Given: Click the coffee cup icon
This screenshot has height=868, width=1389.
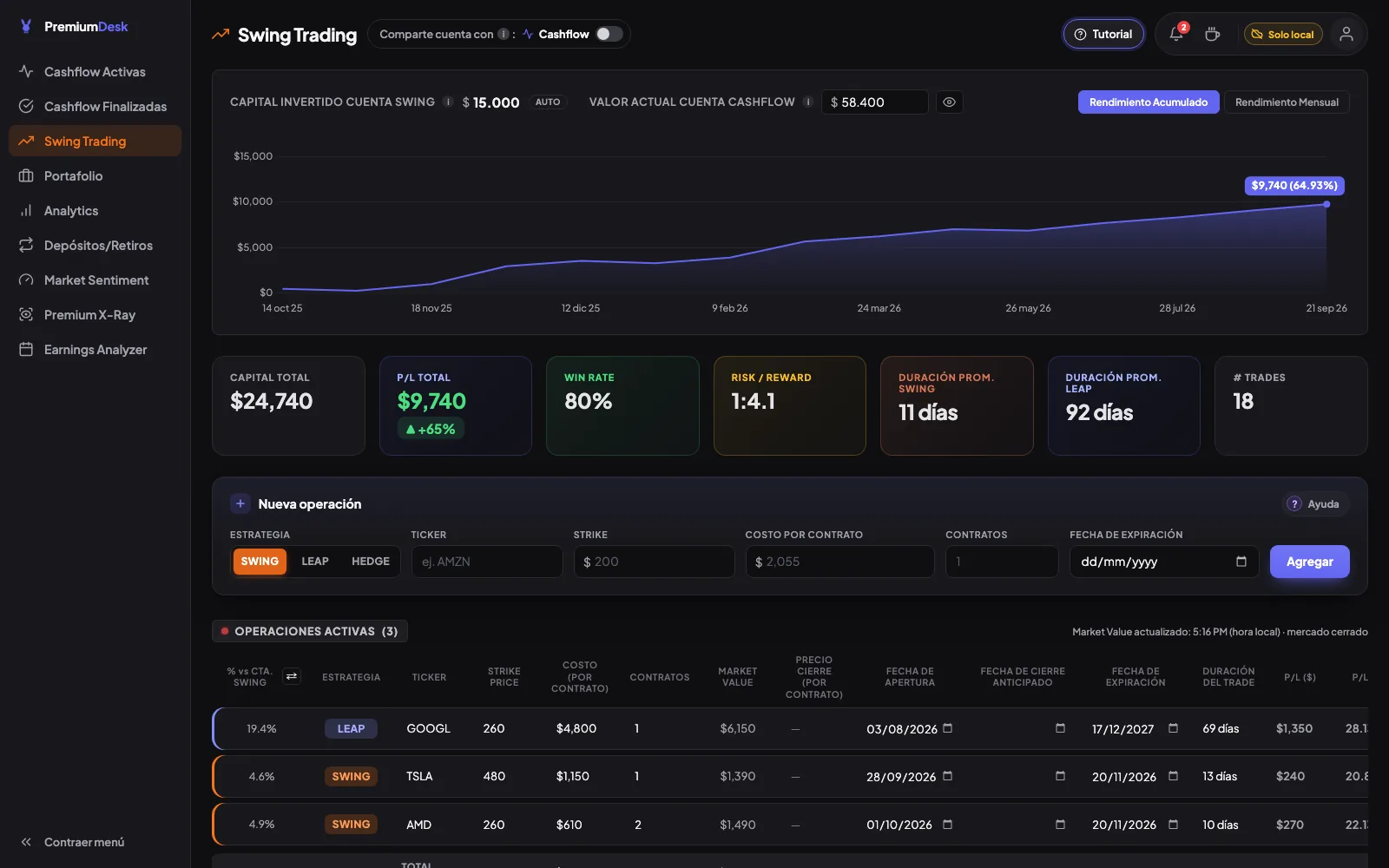Looking at the screenshot, I should click(1213, 34).
